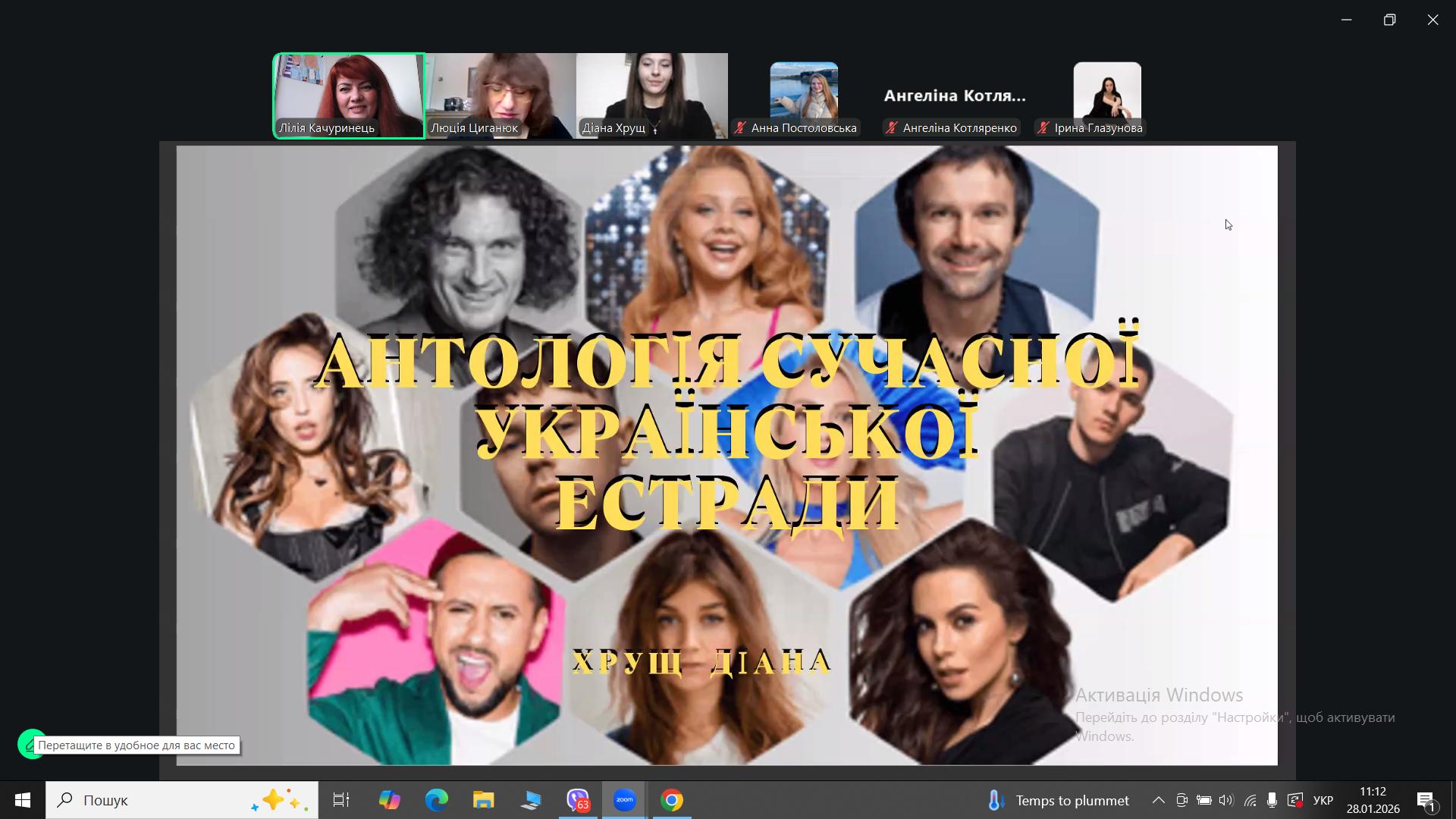Click the microphone icon in system tray
Viewport: 1456px width, 819px height.
(x=1272, y=800)
